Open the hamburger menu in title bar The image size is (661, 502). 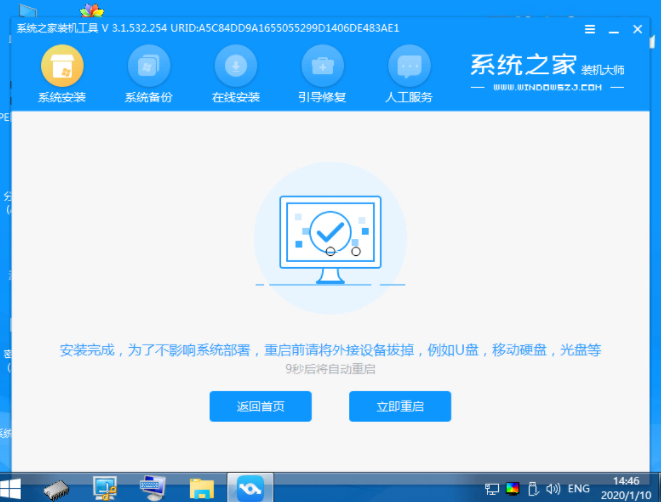pos(590,29)
